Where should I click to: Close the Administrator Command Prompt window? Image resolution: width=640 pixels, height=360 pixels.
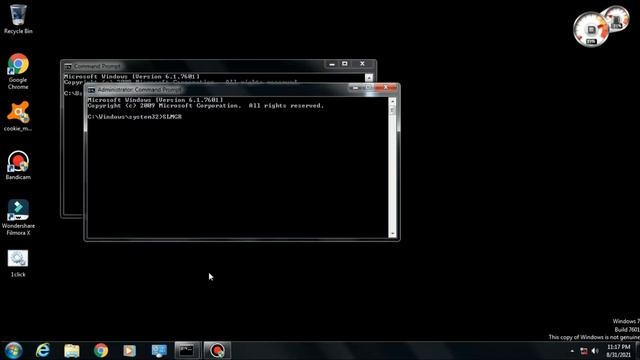(386, 87)
